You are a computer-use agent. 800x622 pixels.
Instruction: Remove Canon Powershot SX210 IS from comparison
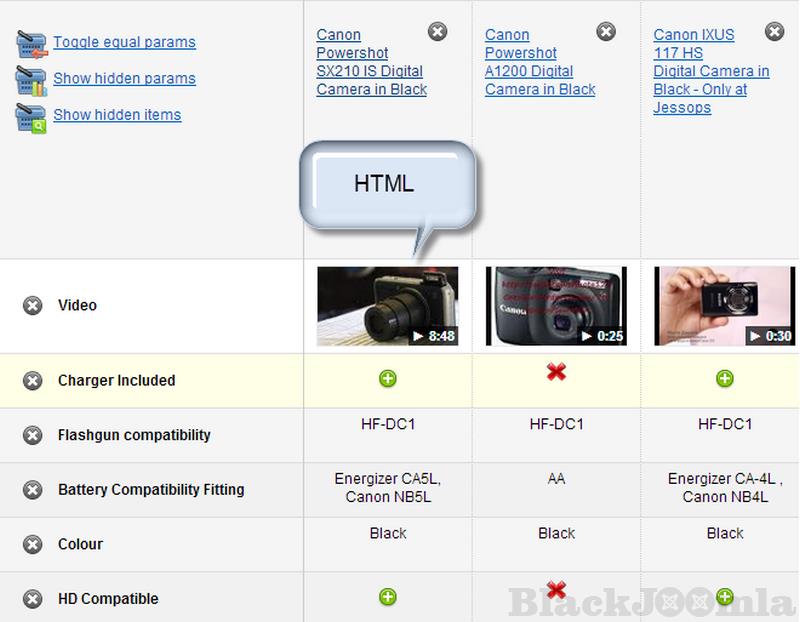coord(437,32)
